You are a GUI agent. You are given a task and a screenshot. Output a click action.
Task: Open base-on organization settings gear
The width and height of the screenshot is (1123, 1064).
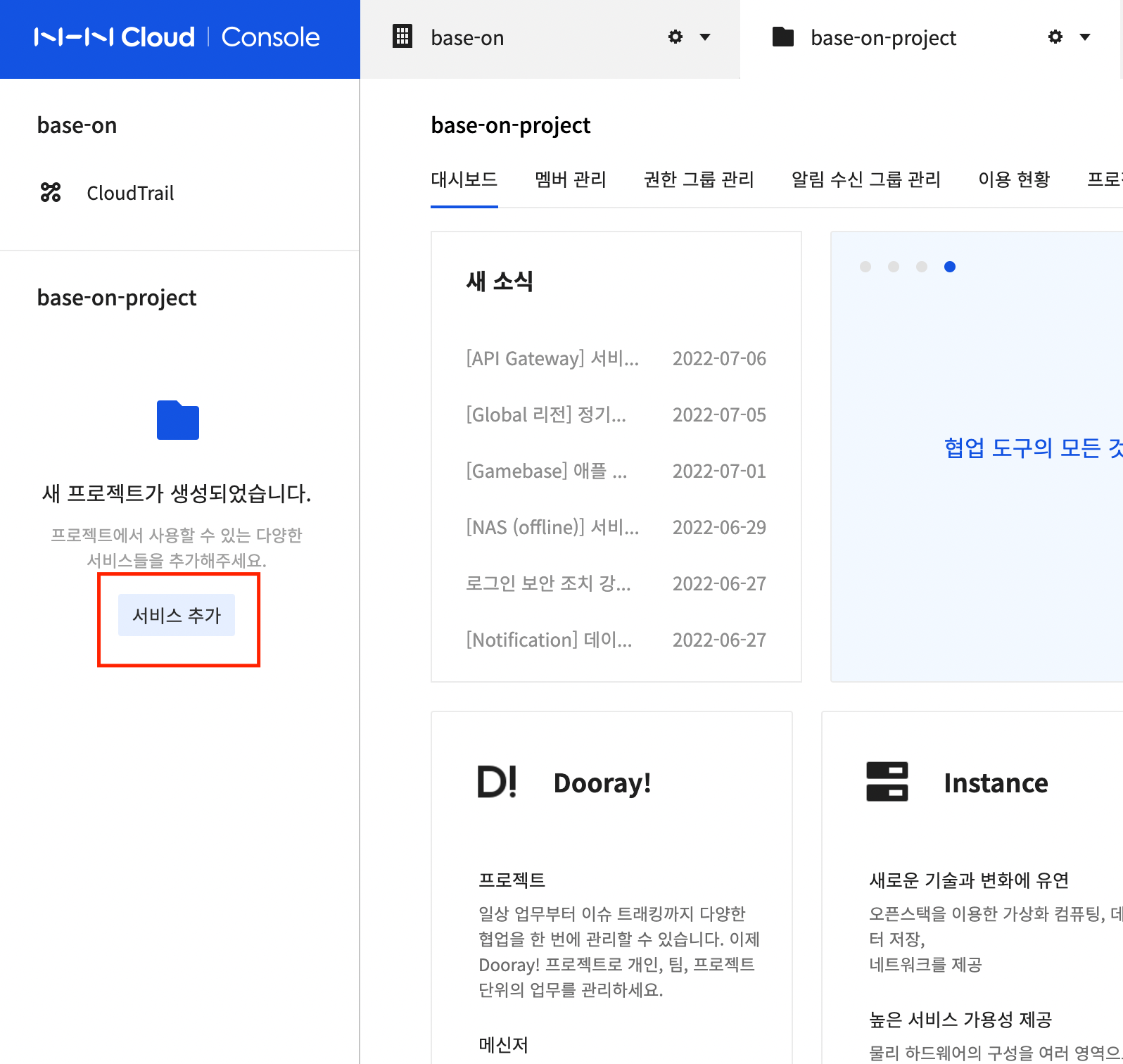pyautogui.click(x=675, y=37)
